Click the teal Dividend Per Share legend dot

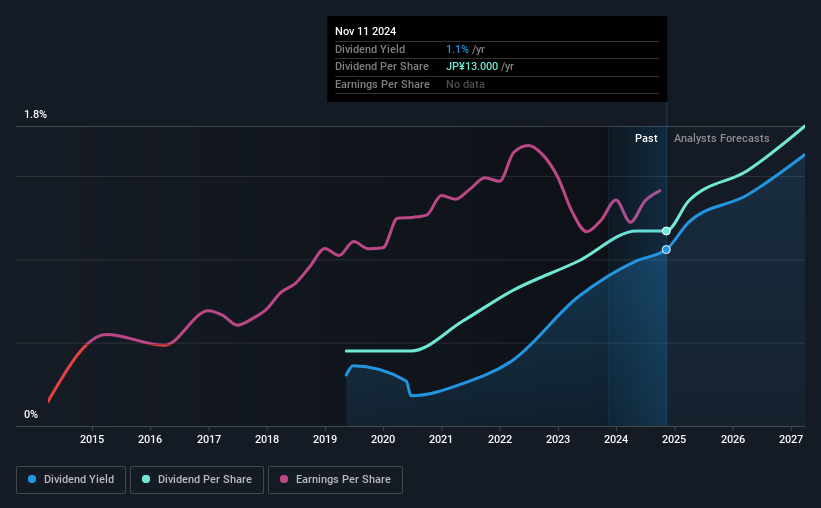146,479
